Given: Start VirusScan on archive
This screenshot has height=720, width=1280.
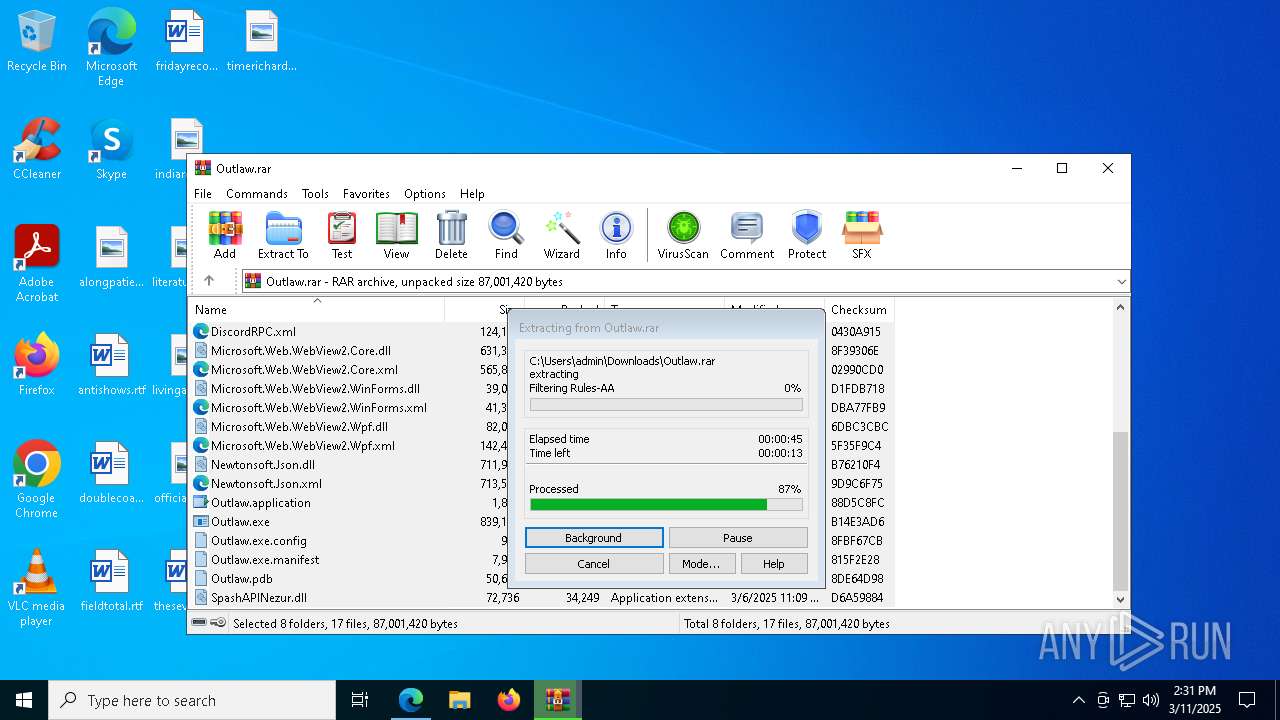Looking at the screenshot, I should [683, 235].
